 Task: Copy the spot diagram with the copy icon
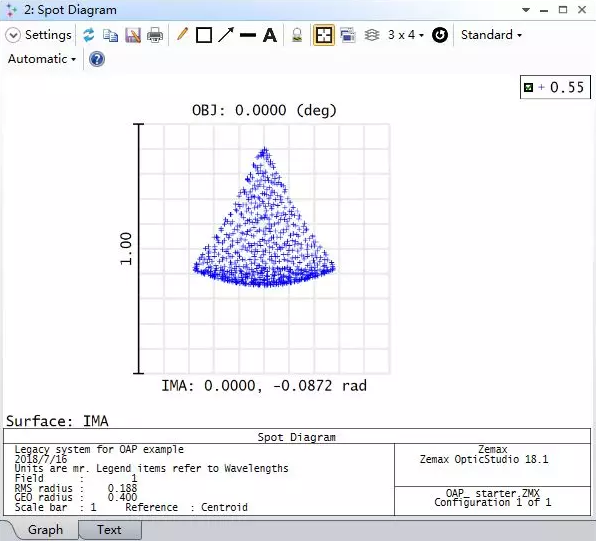click(110, 35)
